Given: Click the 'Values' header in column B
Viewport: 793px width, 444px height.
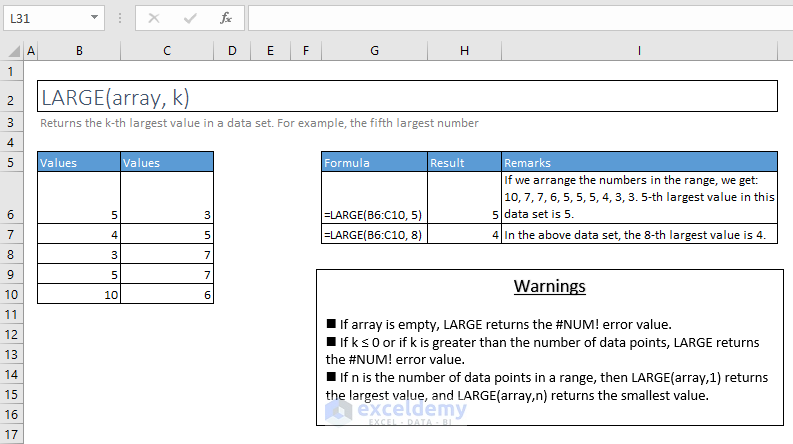Looking at the screenshot, I should click(79, 162).
